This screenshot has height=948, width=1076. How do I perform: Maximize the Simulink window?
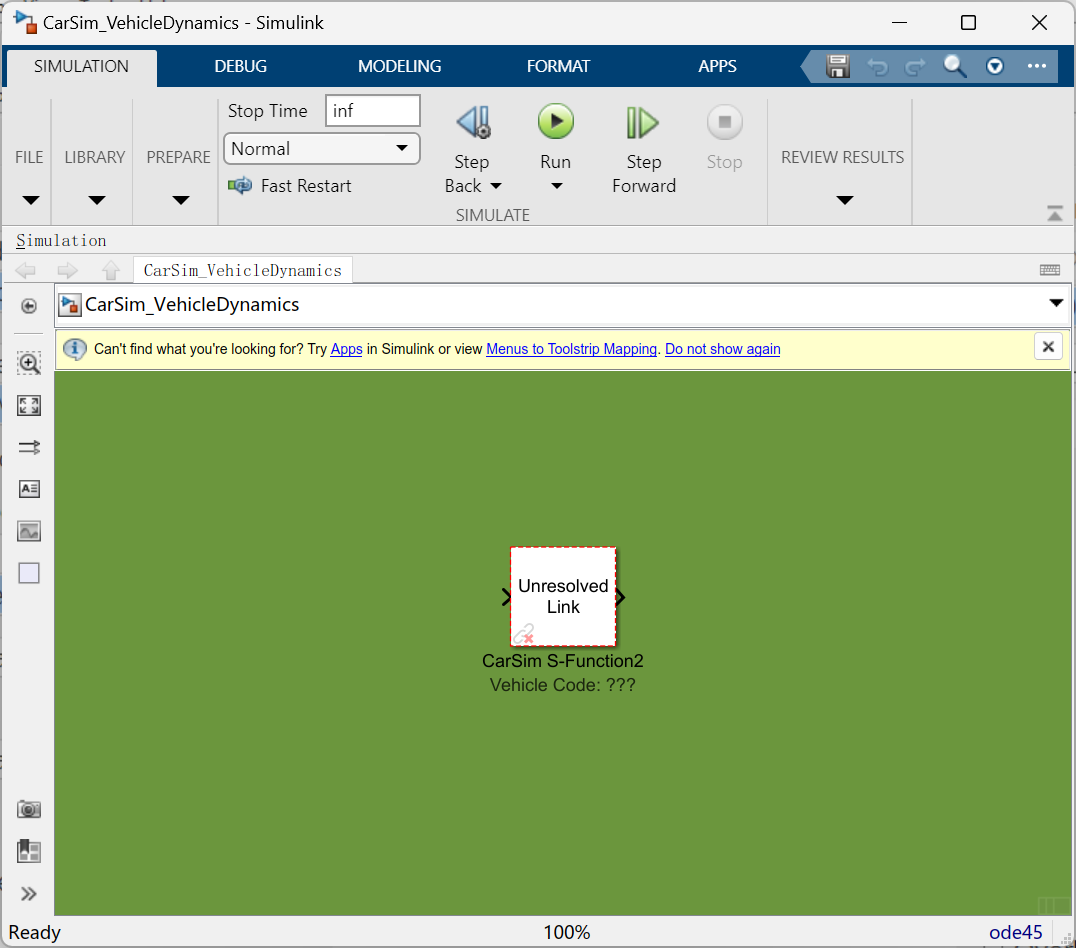(x=968, y=23)
